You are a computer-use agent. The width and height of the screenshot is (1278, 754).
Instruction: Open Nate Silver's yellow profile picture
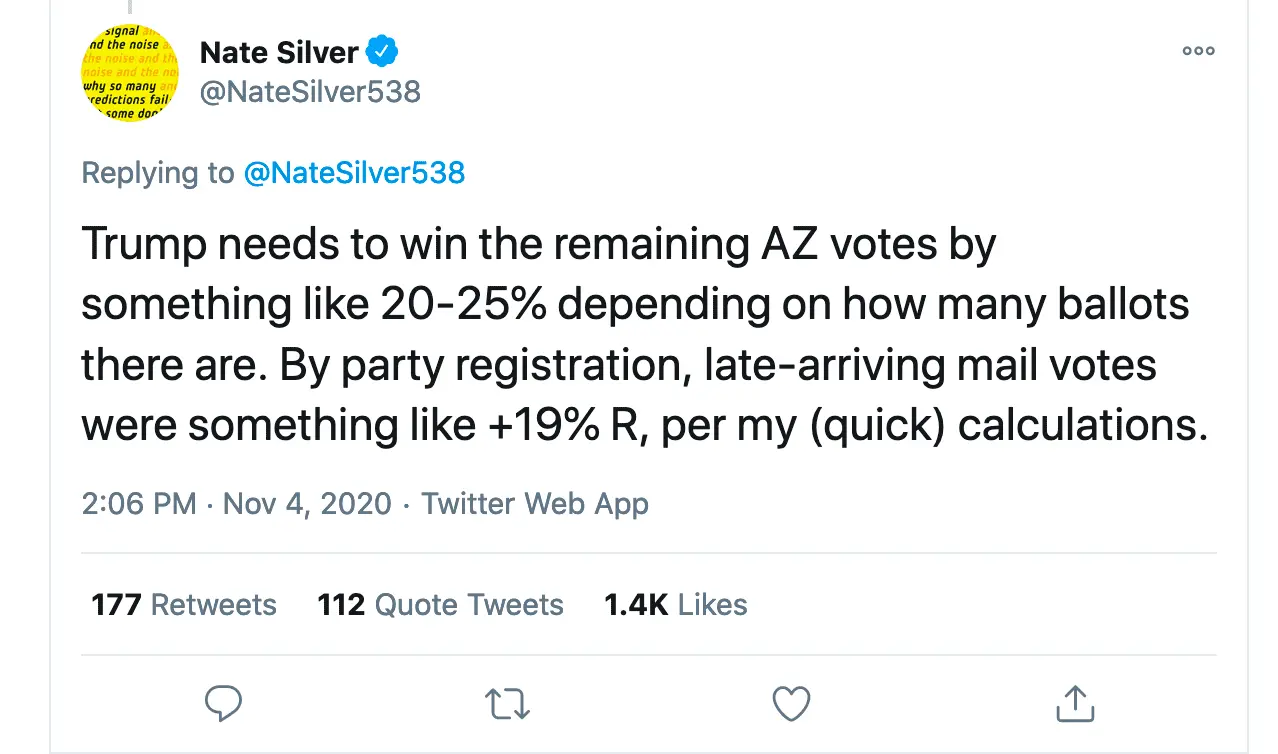pyautogui.click(x=130, y=72)
